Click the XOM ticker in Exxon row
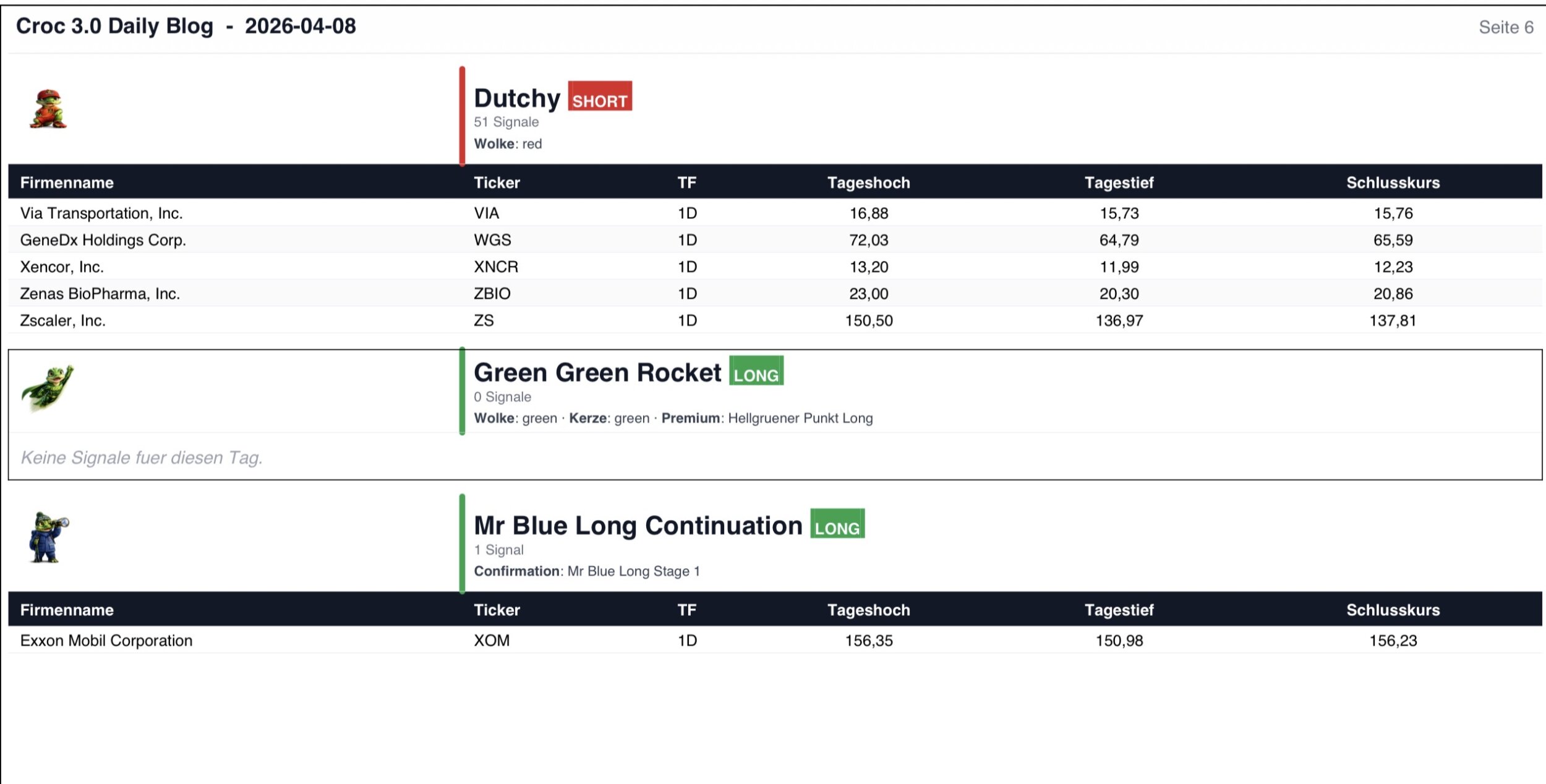This screenshot has height=784, width=1546. point(492,641)
